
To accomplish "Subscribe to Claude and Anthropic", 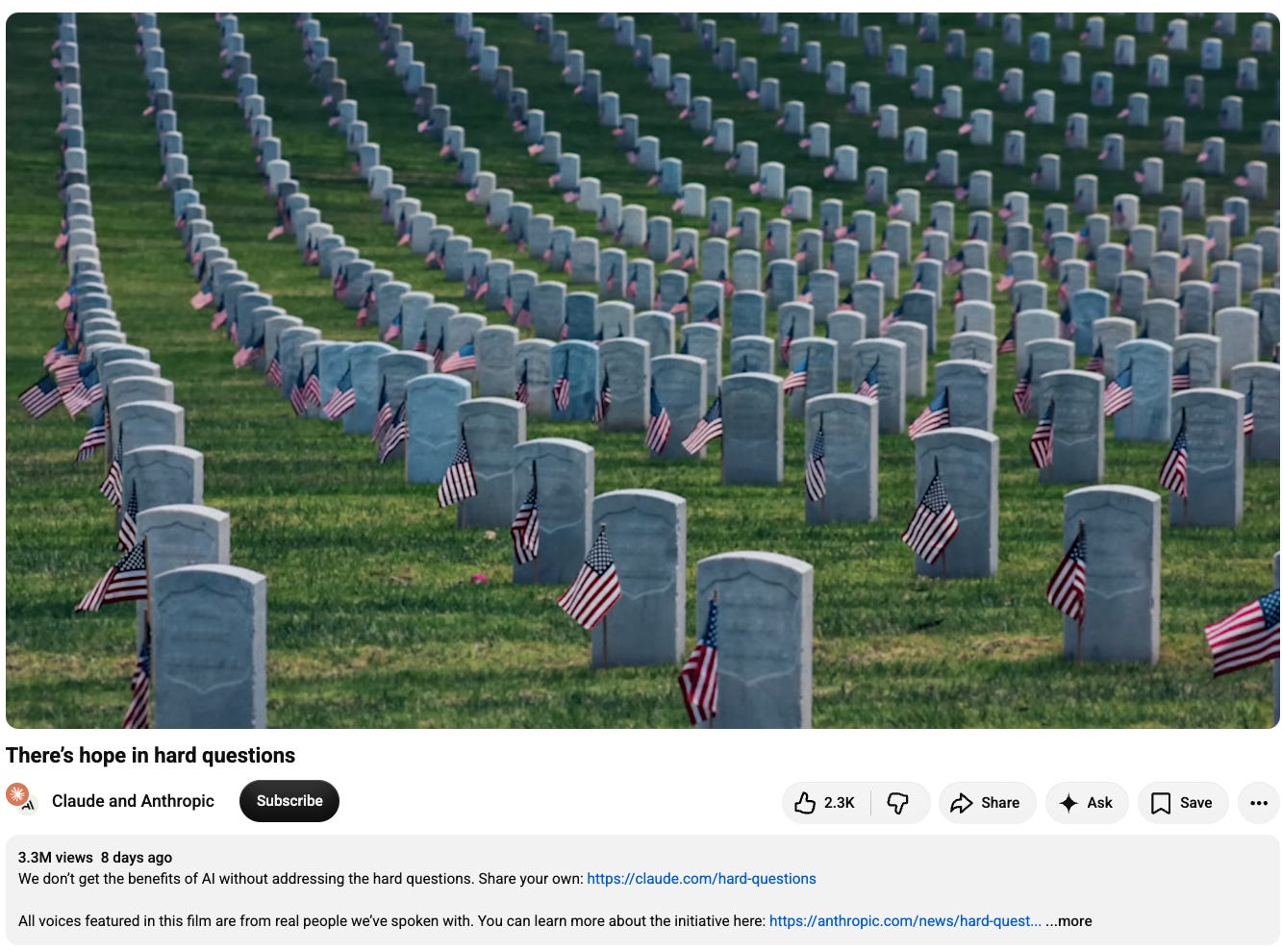I will [x=289, y=801].
